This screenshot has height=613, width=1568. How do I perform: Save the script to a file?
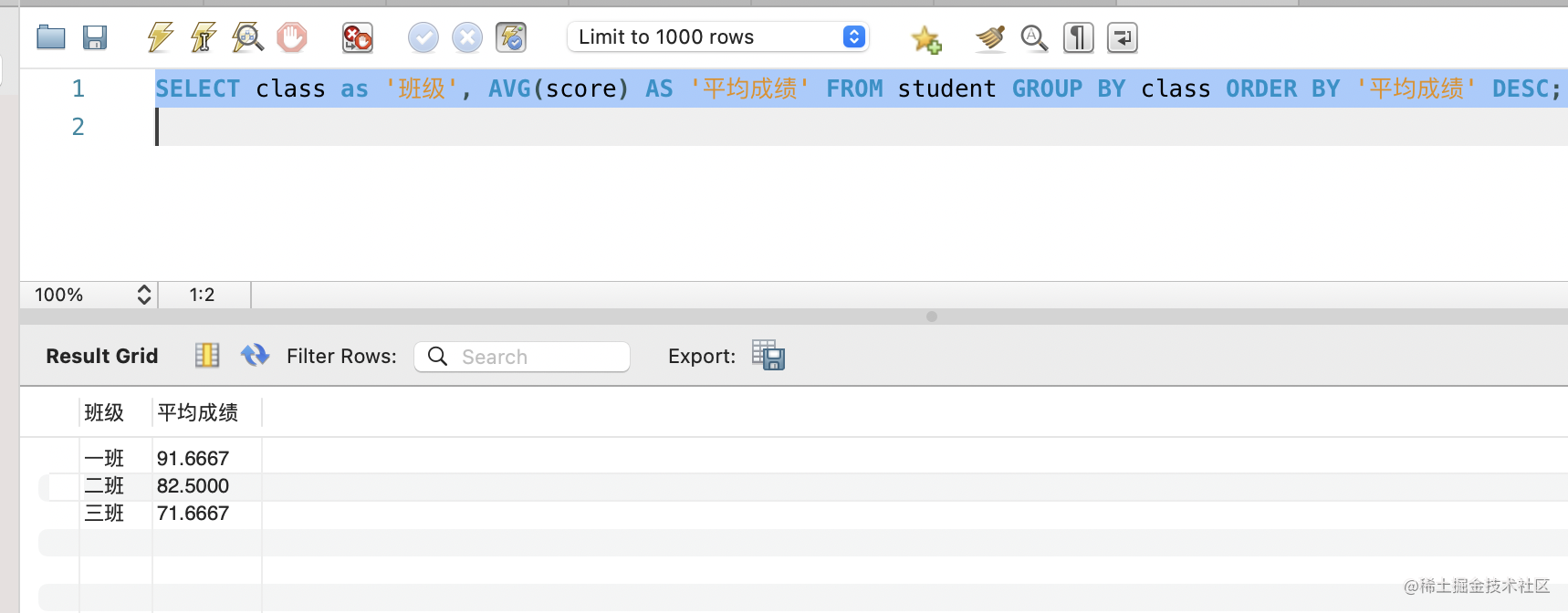point(95,37)
